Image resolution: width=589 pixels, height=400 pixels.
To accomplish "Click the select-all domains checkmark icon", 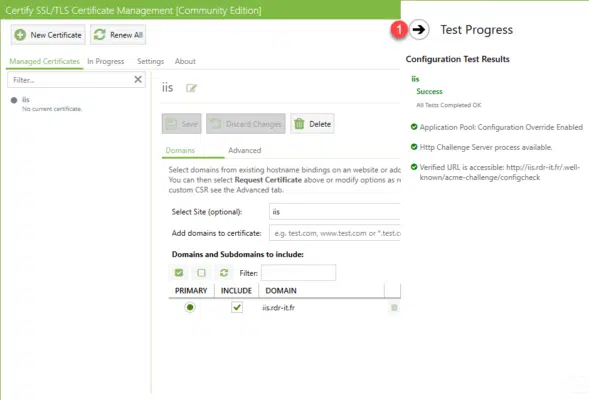I will point(179,273).
